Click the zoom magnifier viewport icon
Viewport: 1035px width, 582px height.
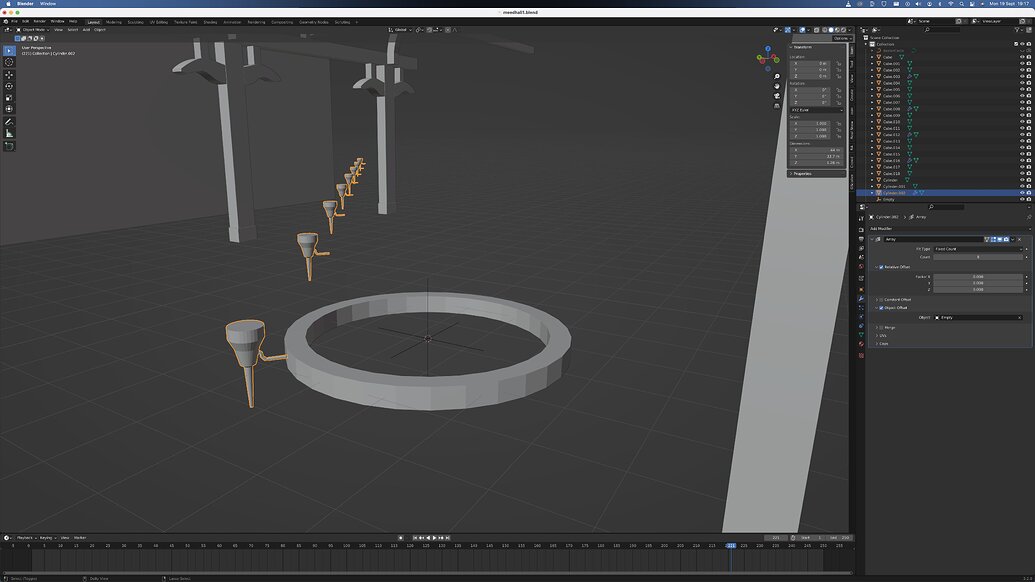tap(777, 77)
